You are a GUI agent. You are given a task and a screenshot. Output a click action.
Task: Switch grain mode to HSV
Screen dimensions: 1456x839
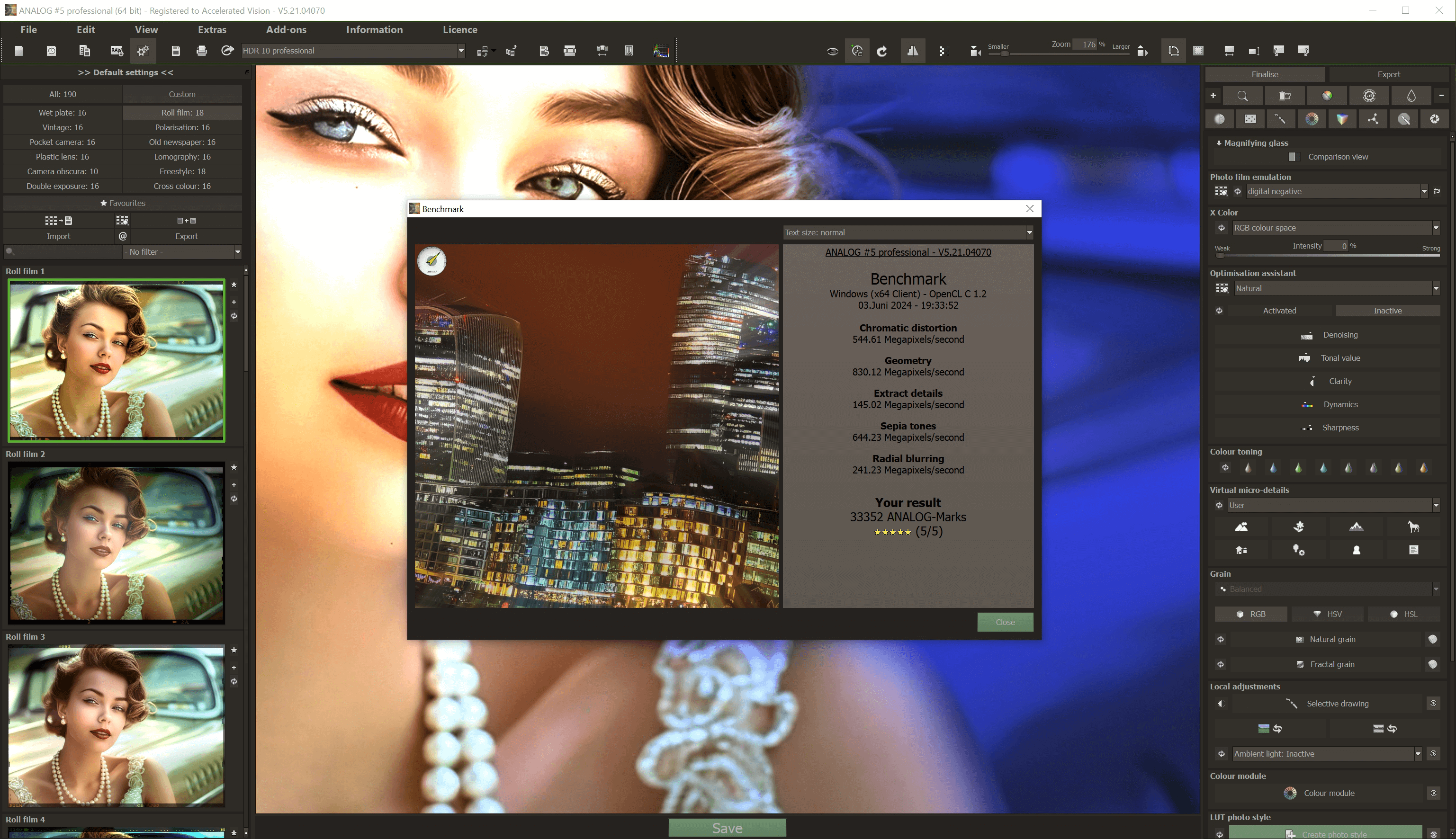(x=1327, y=614)
